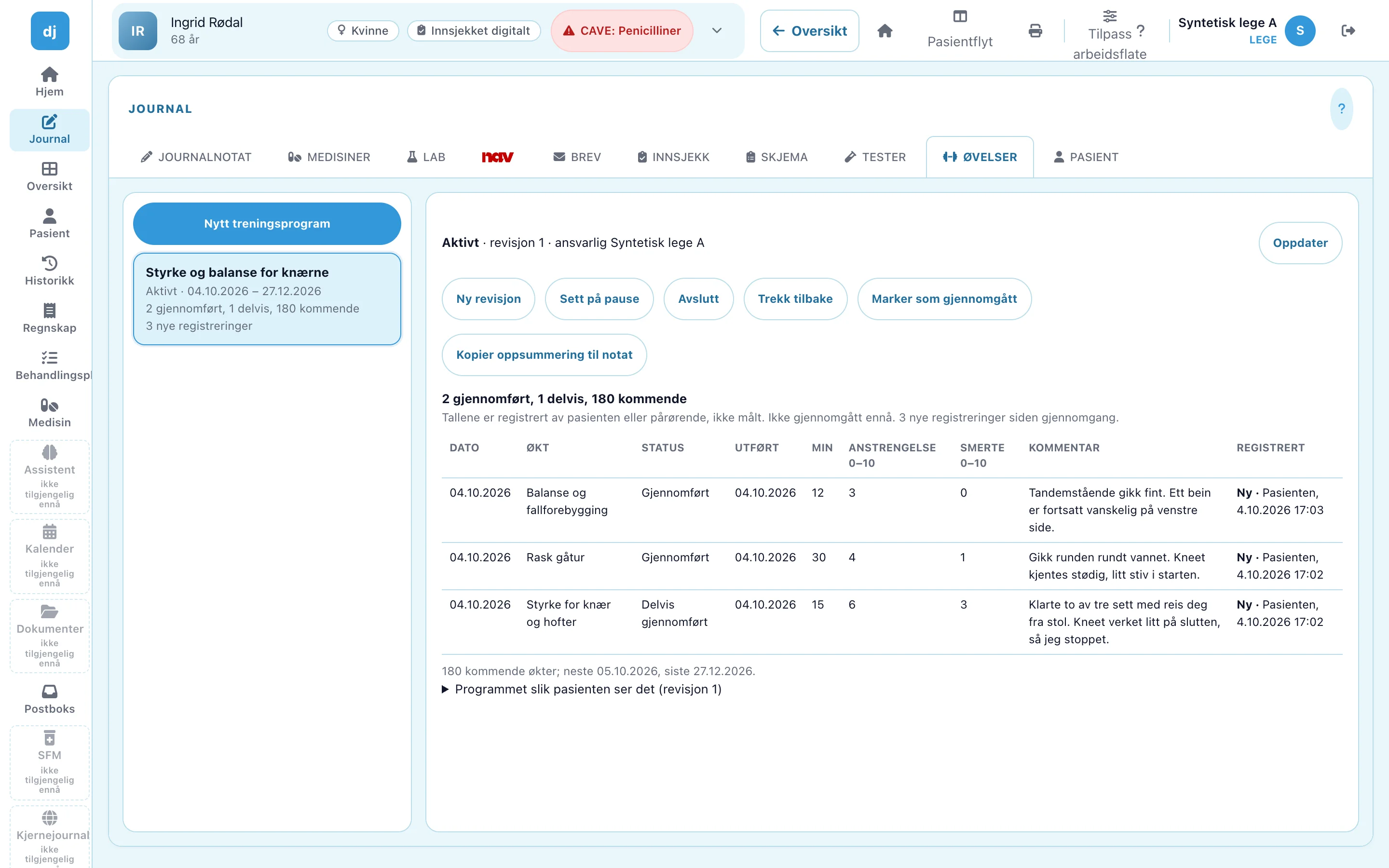Click the logout icon

(1348, 31)
